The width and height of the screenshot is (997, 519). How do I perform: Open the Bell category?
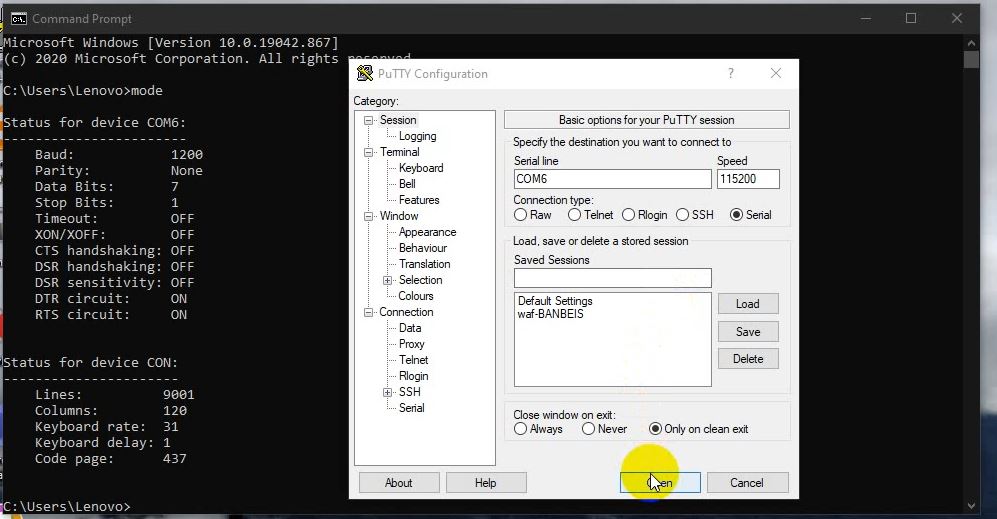(407, 184)
